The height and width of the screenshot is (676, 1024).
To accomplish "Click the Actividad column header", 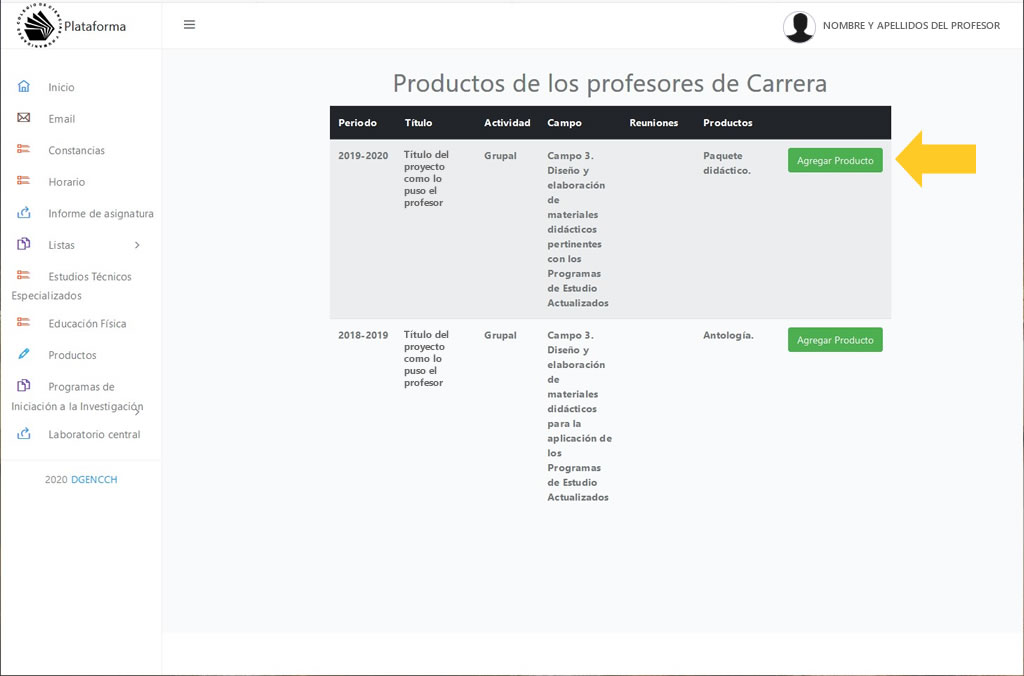I will 507,123.
